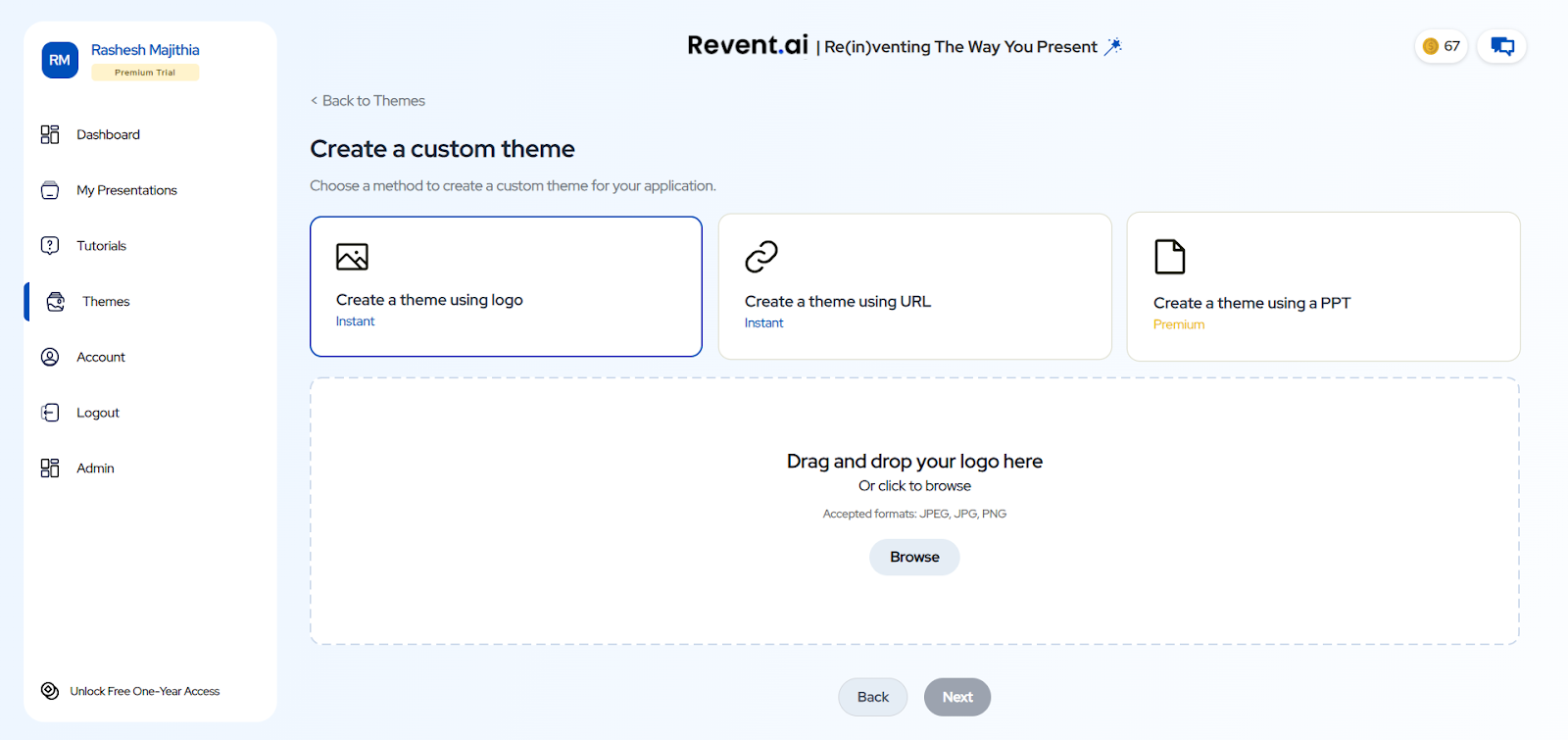Choose the Create a theme using URL card

pos(914,286)
